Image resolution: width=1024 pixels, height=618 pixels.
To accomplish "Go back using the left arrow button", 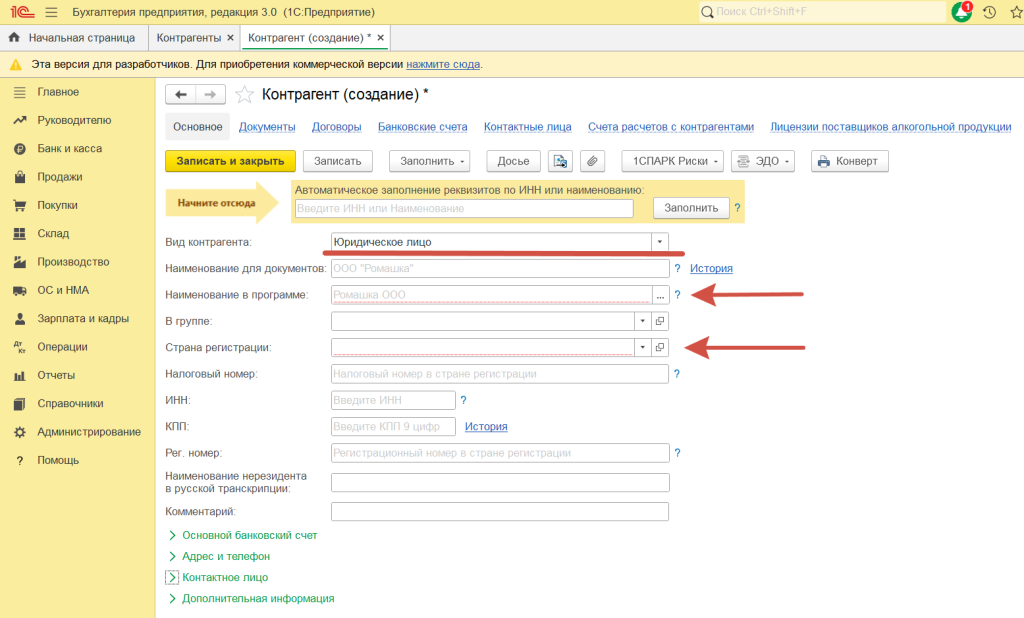I will click(x=181, y=95).
